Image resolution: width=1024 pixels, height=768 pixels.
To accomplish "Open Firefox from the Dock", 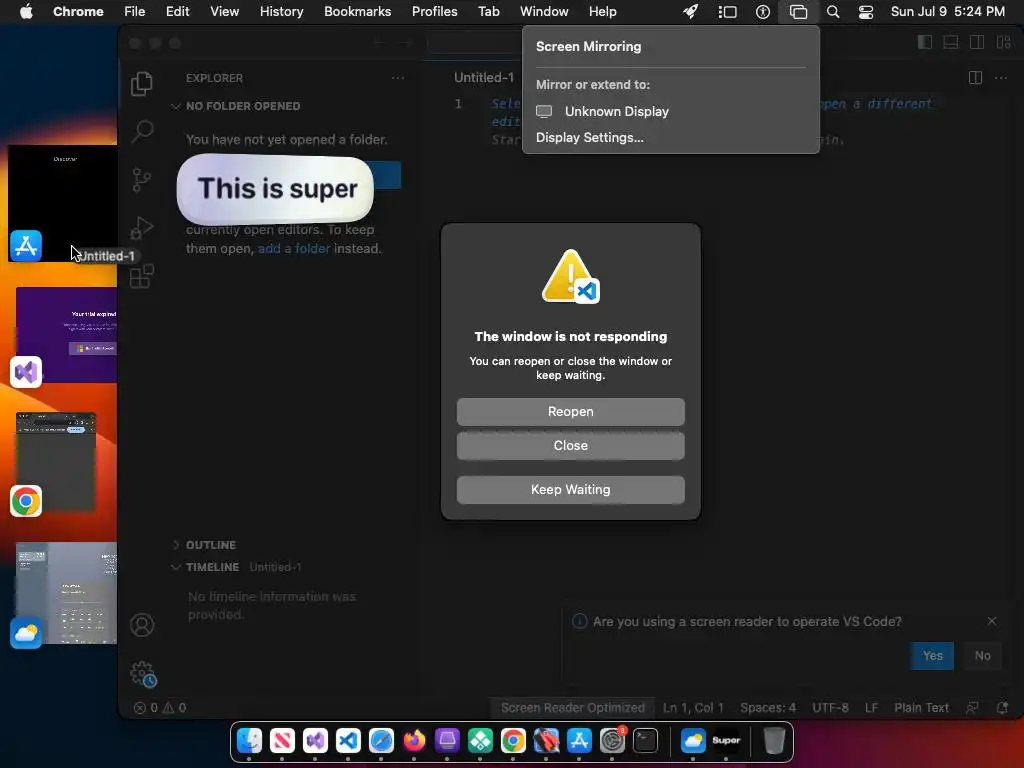I will [414, 741].
